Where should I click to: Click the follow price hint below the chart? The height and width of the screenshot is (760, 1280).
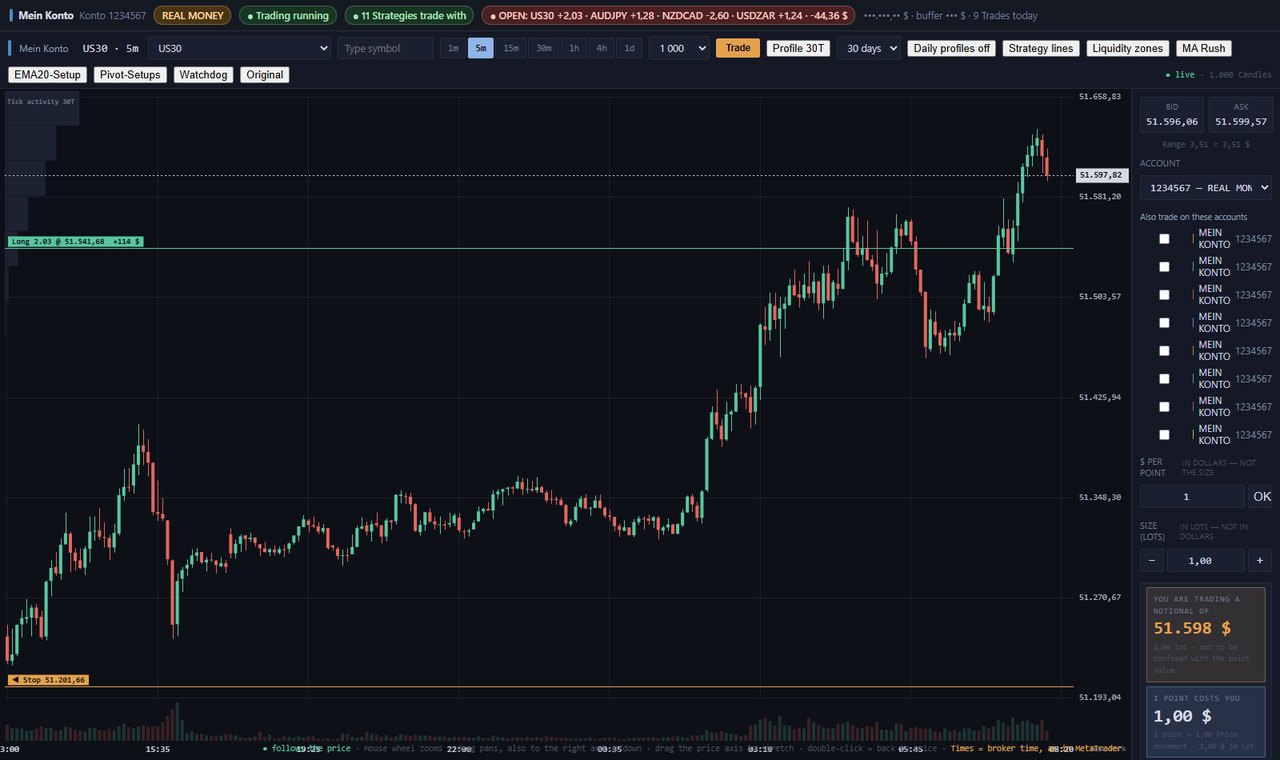click(307, 748)
